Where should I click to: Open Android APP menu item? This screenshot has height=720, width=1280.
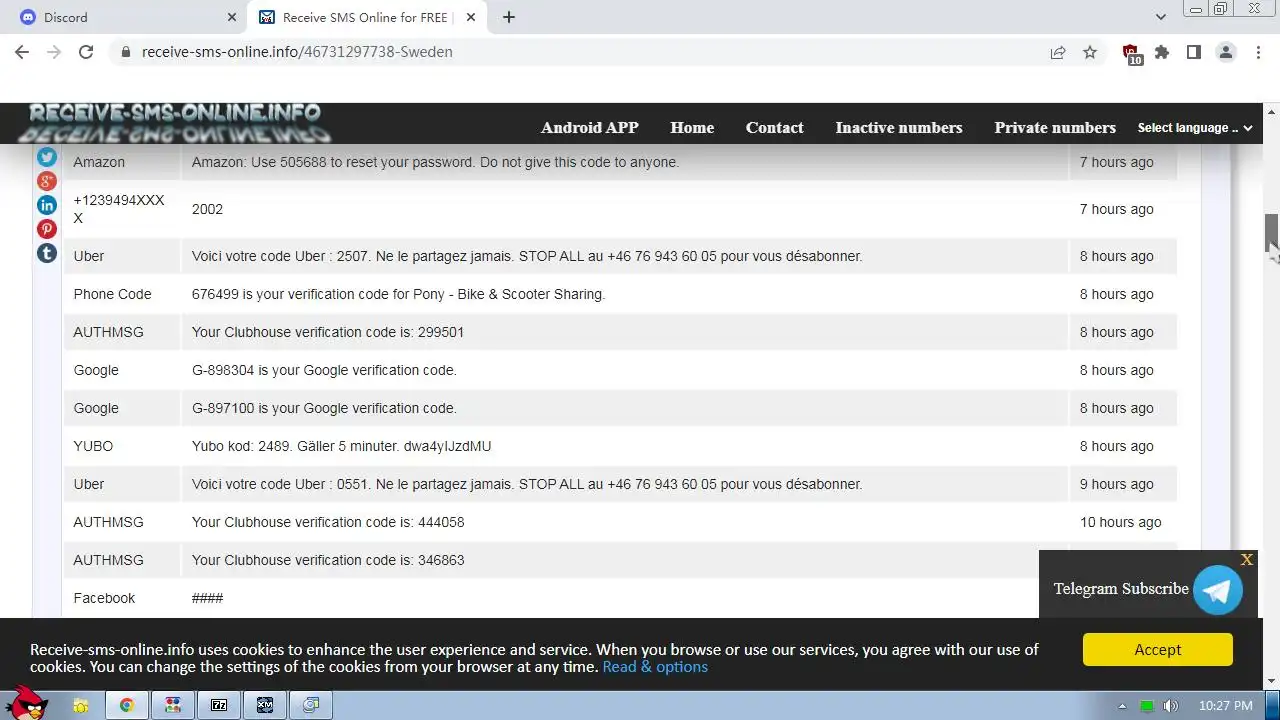pos(590,128)
